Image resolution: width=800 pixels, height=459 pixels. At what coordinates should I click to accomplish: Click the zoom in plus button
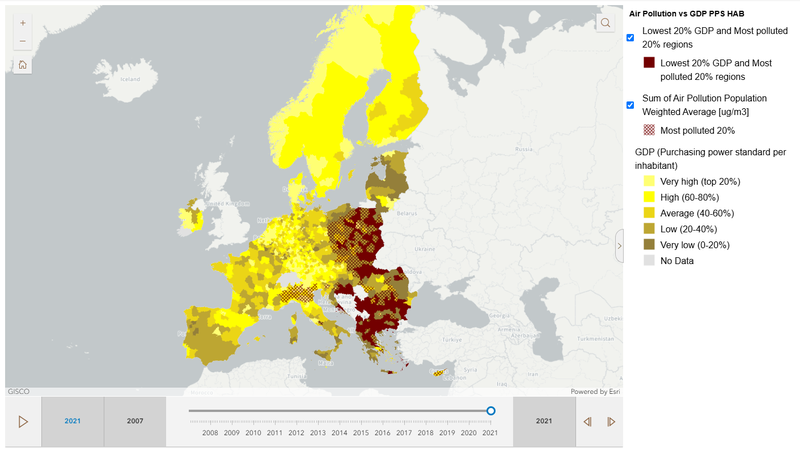23,22
